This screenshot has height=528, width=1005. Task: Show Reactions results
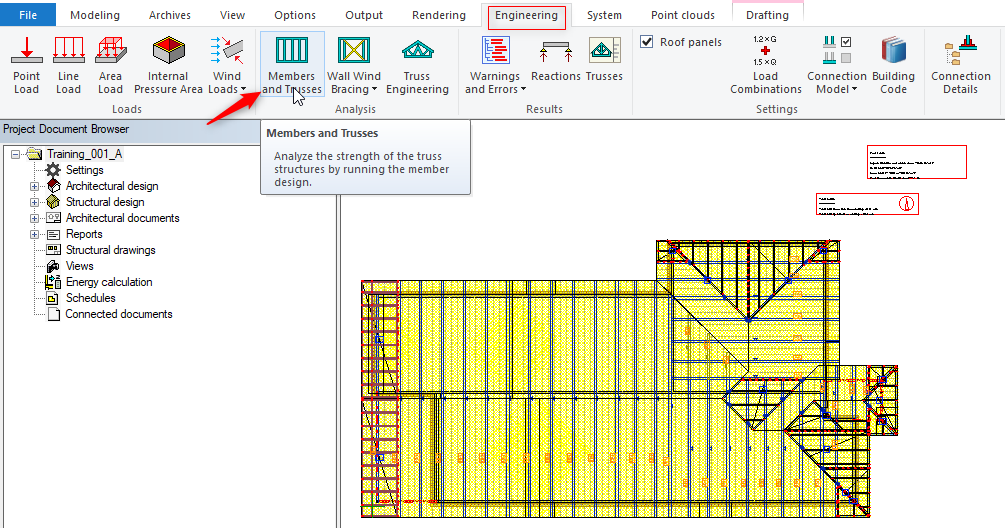point(556,62)
